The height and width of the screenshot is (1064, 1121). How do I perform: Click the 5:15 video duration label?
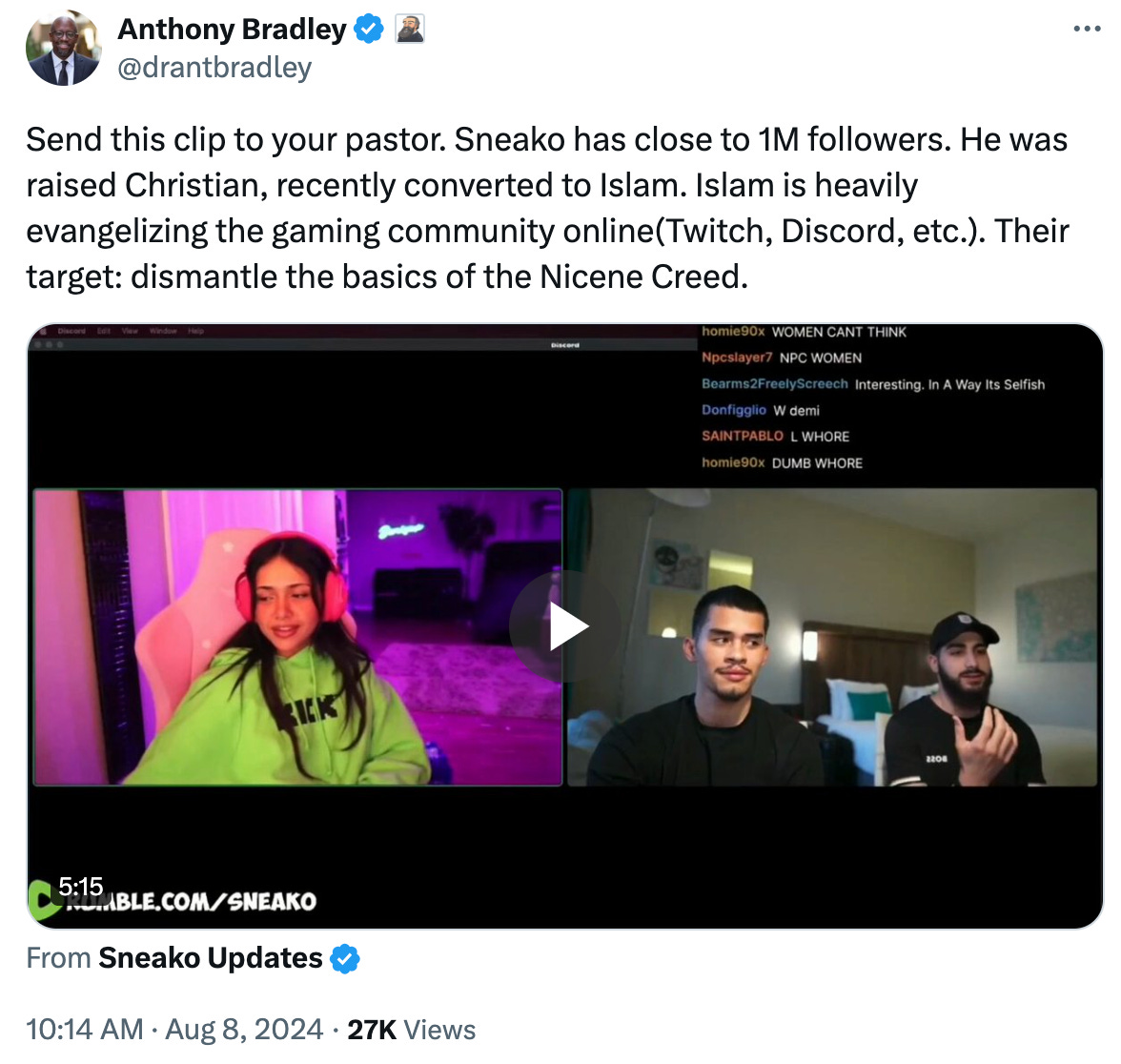pyautogui.click(x=81, y=887)
